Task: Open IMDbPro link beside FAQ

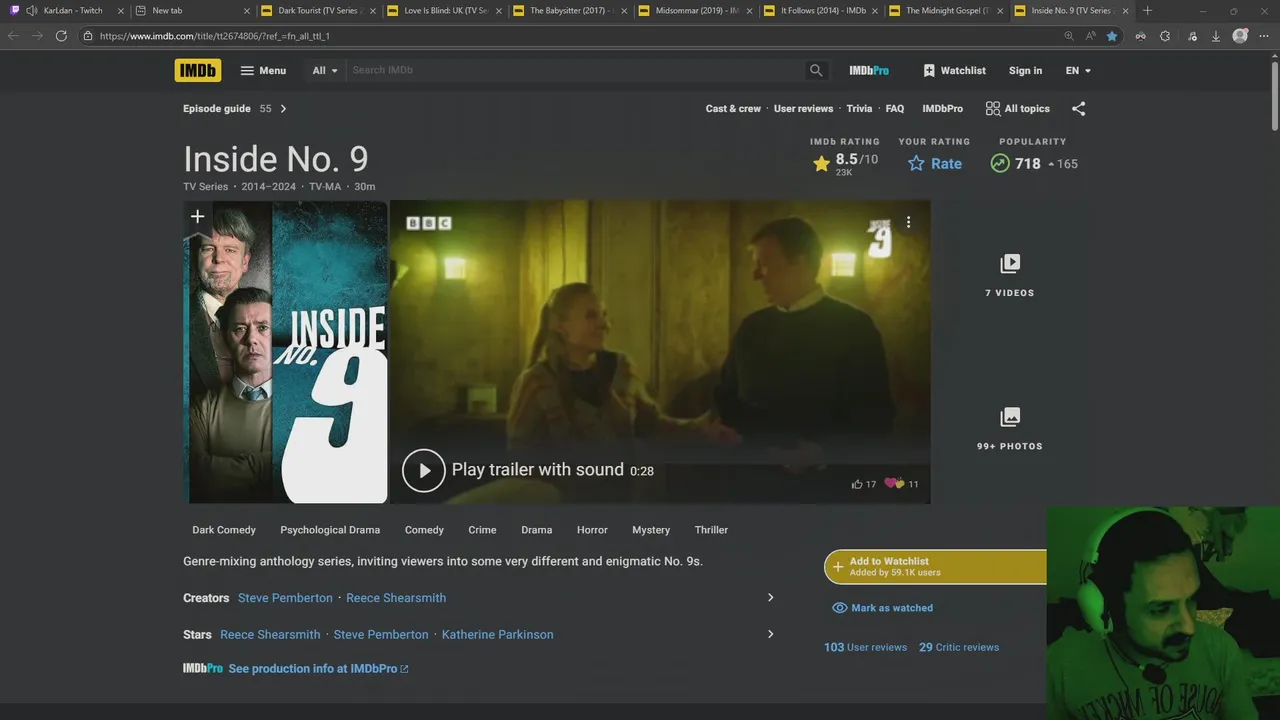Action: point(942,108)
